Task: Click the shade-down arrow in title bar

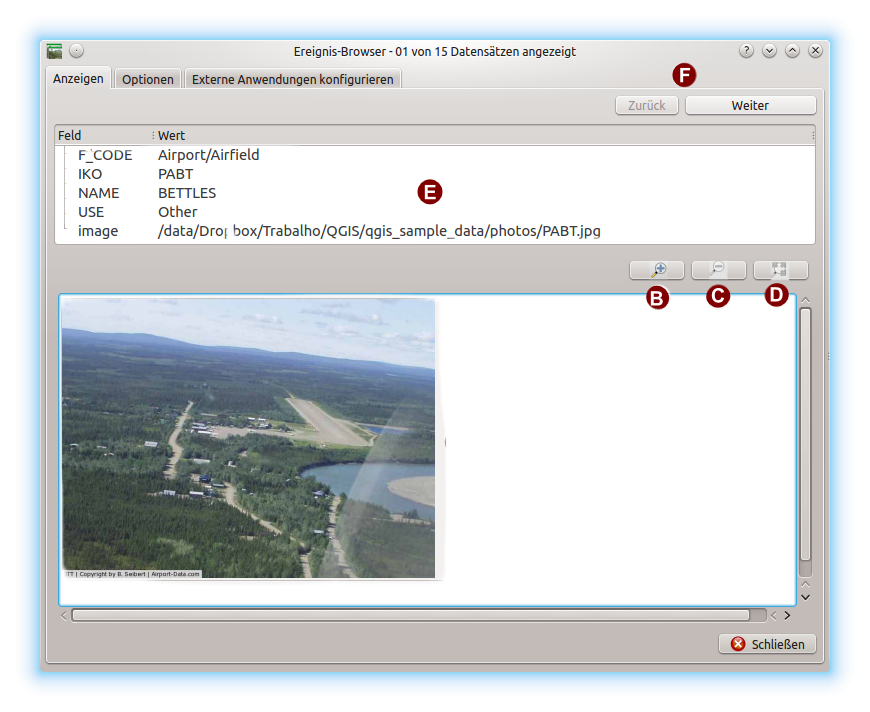Action: pyautogui.click(x=769, y=51)
